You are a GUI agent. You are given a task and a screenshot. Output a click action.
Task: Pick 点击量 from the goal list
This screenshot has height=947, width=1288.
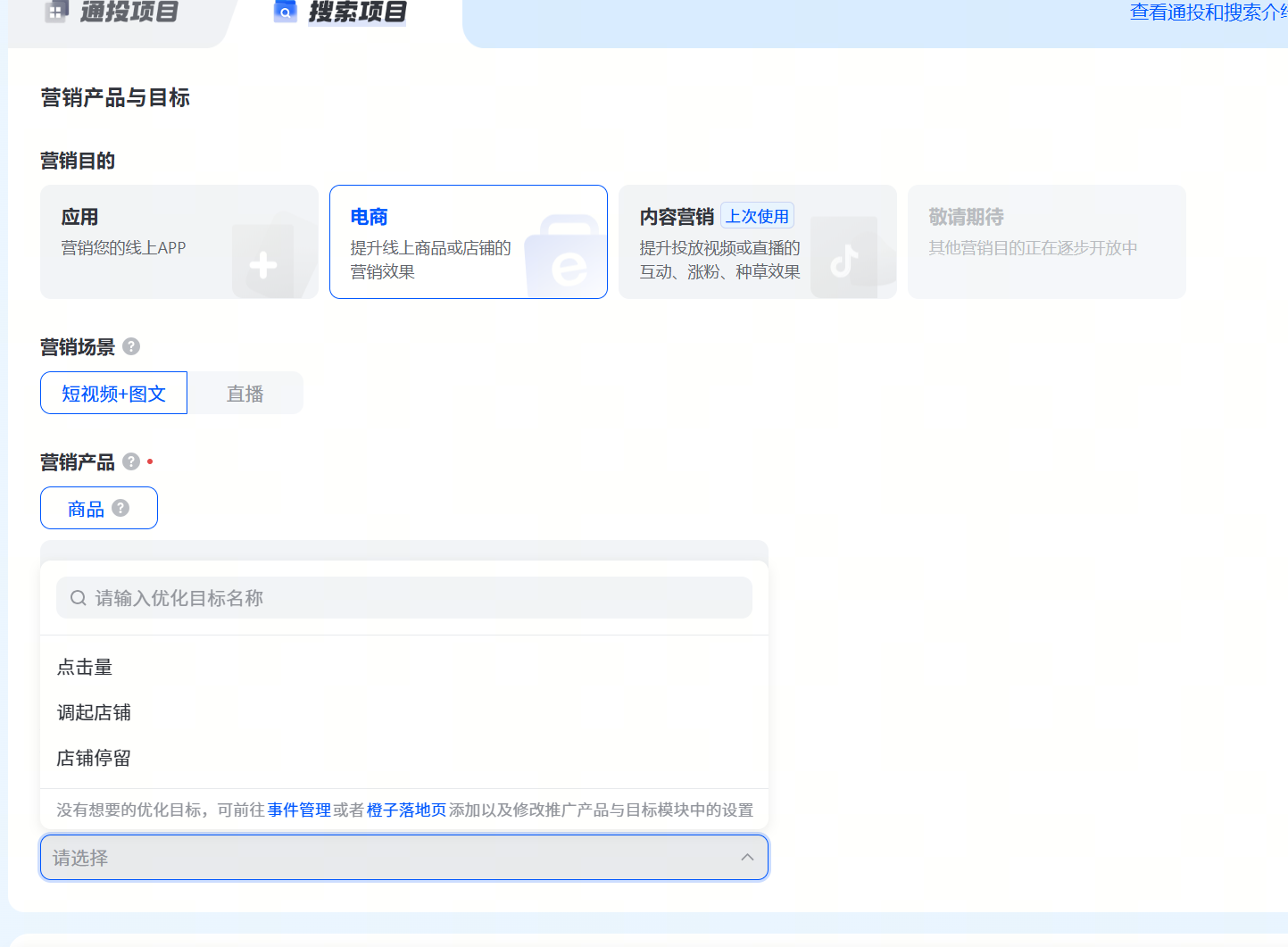[x=404, y=667]
